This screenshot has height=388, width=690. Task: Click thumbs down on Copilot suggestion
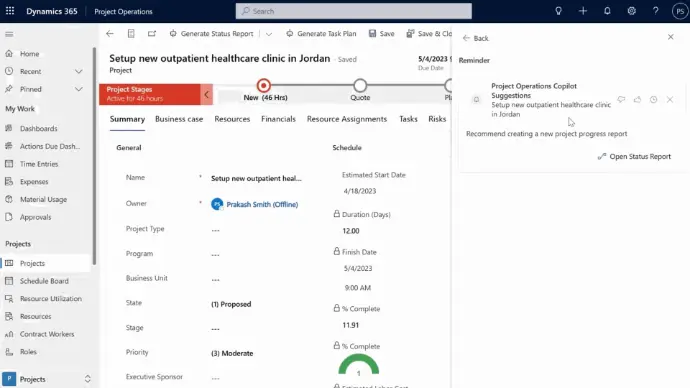point(621,99)
